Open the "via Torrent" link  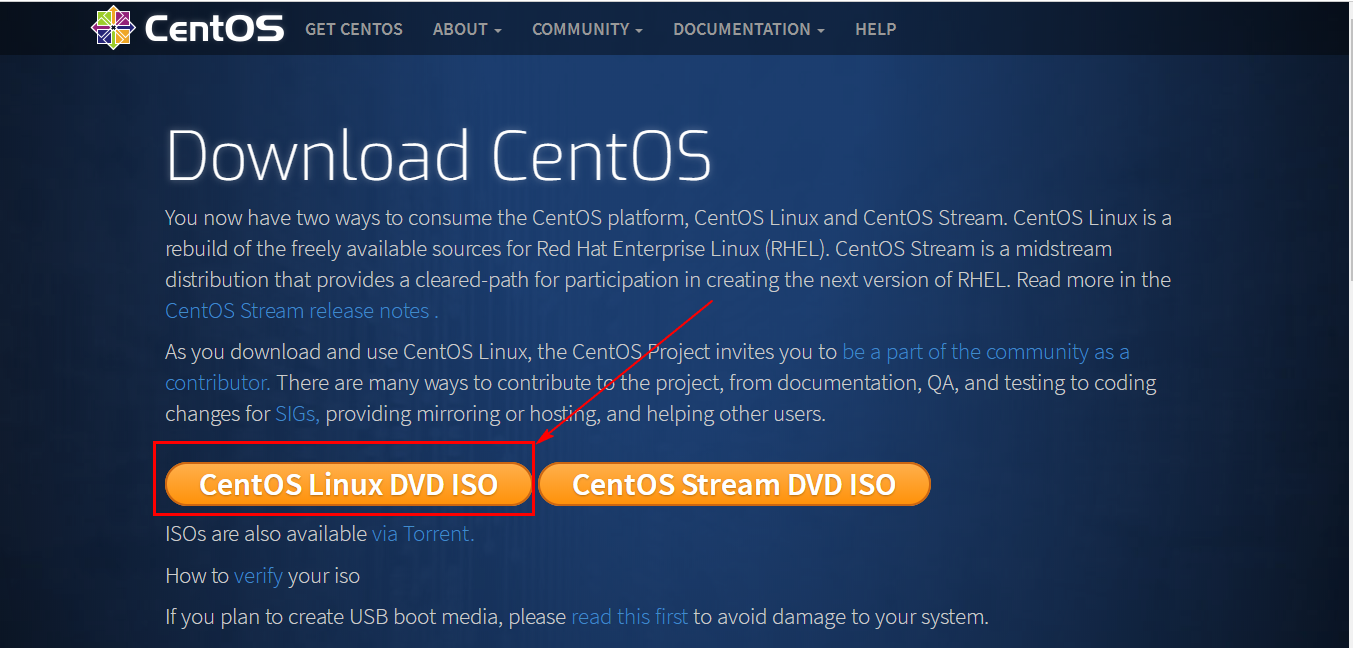(x=423, y=534)
